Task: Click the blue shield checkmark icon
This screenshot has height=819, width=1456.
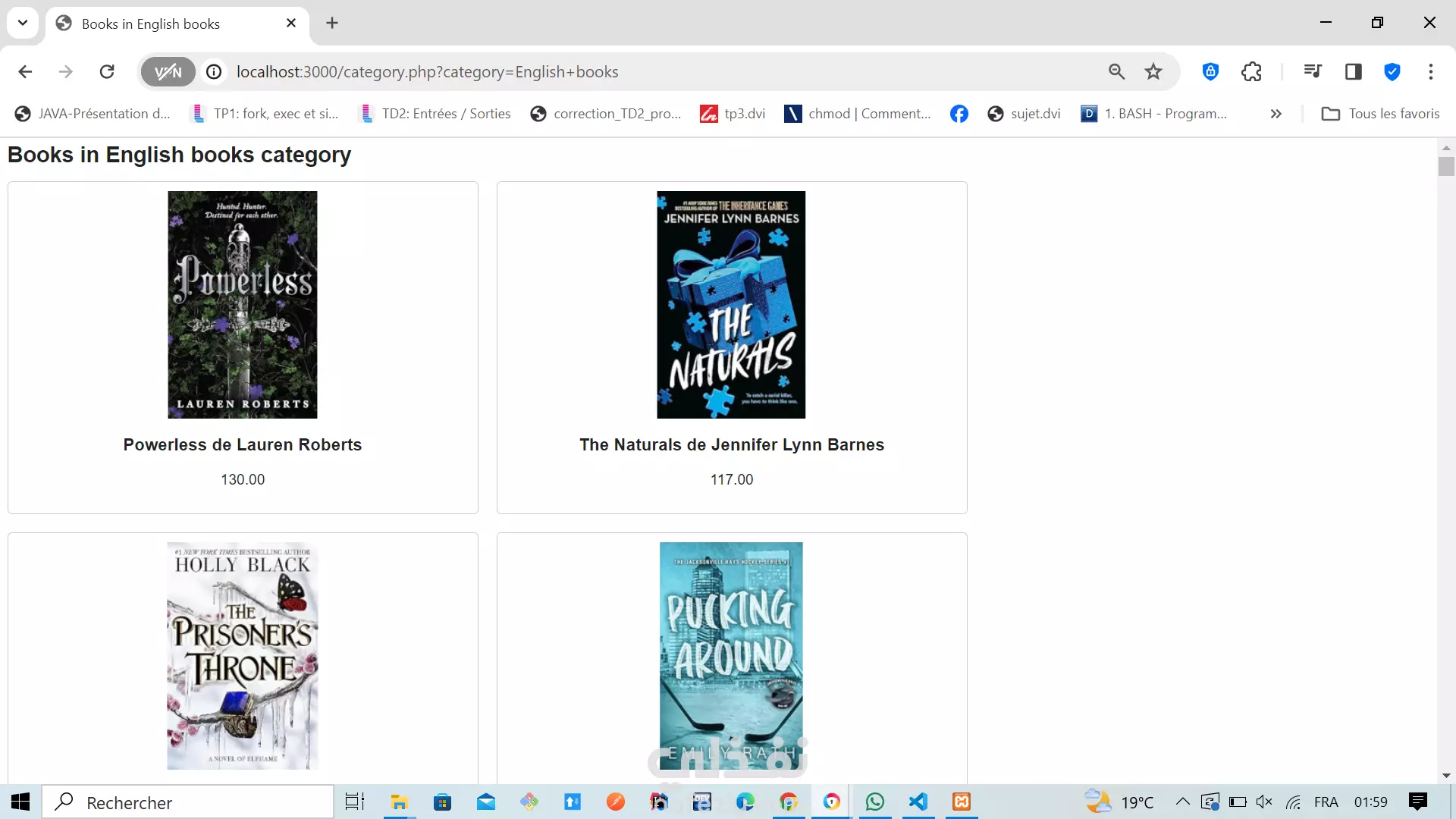Action: [x=1392, y=71]
